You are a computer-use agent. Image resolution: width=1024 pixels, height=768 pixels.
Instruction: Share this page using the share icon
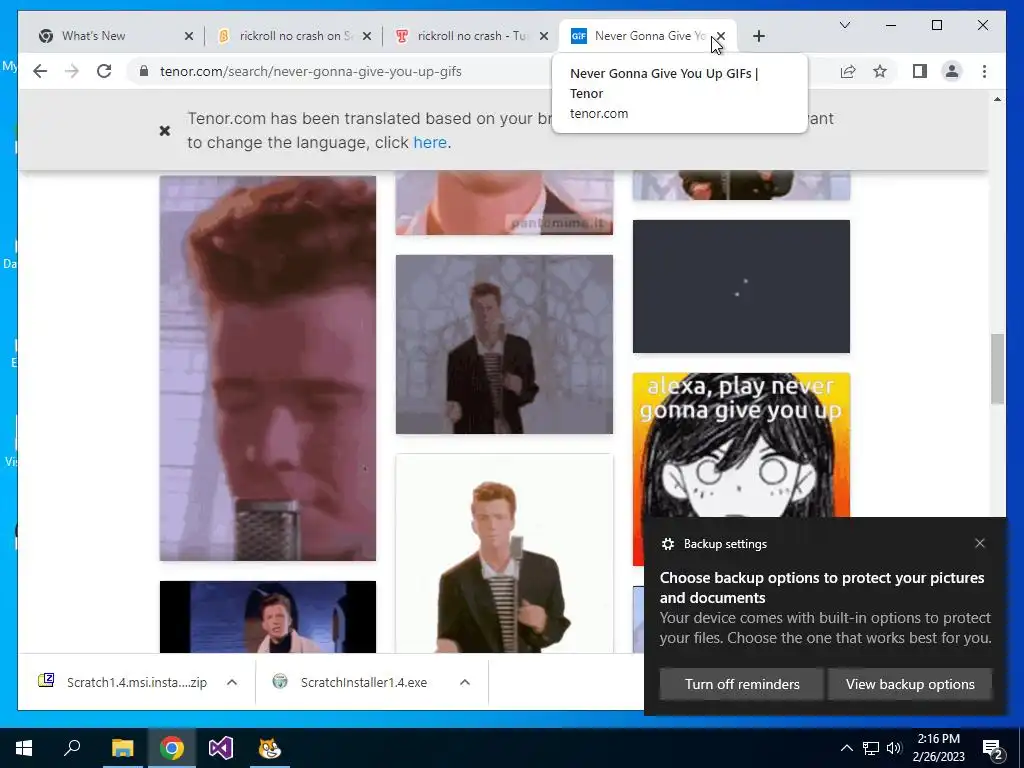click(x=848, y=71)
